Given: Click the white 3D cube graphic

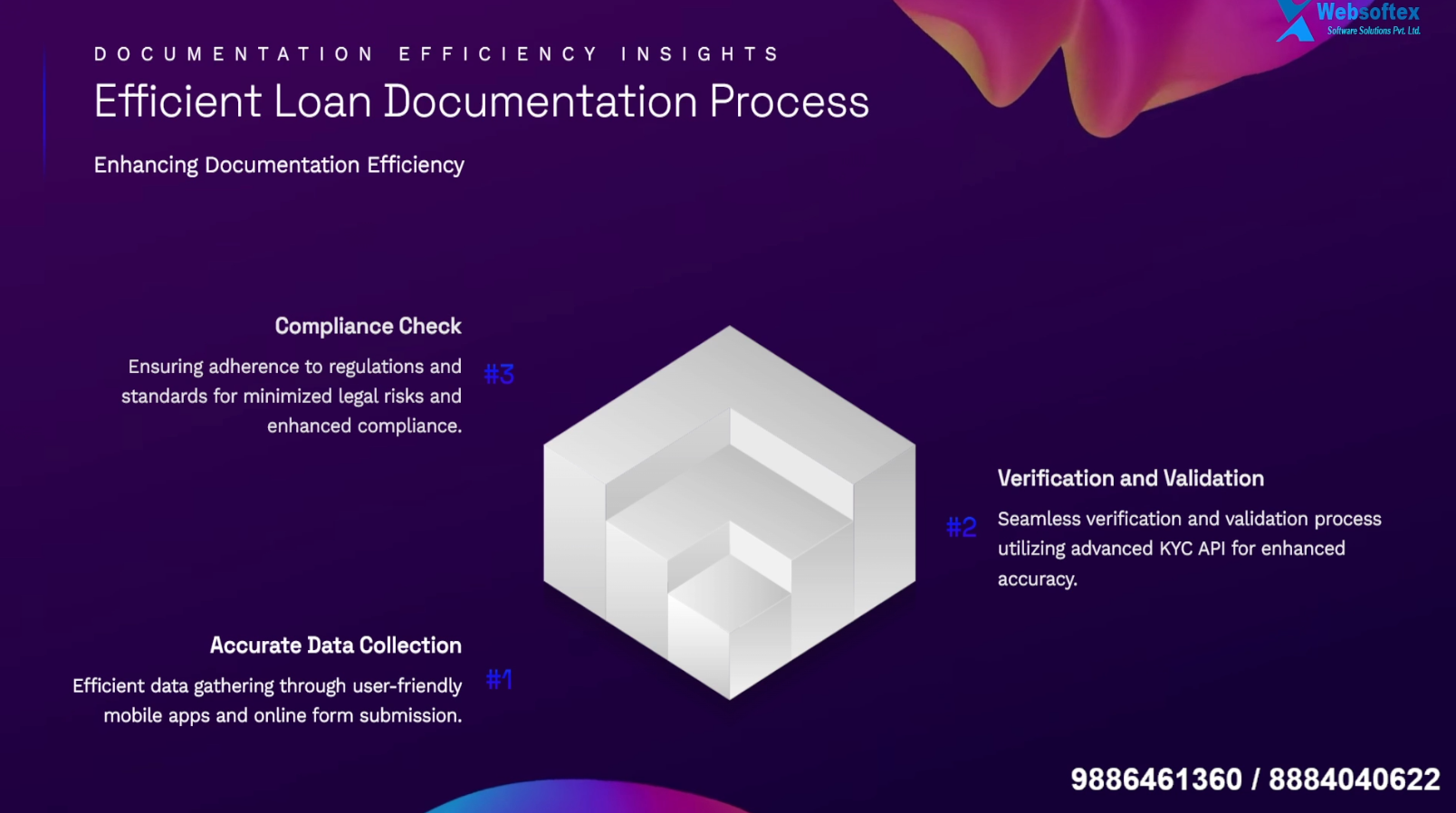Looking at the screenshot, I should point(729,512).
